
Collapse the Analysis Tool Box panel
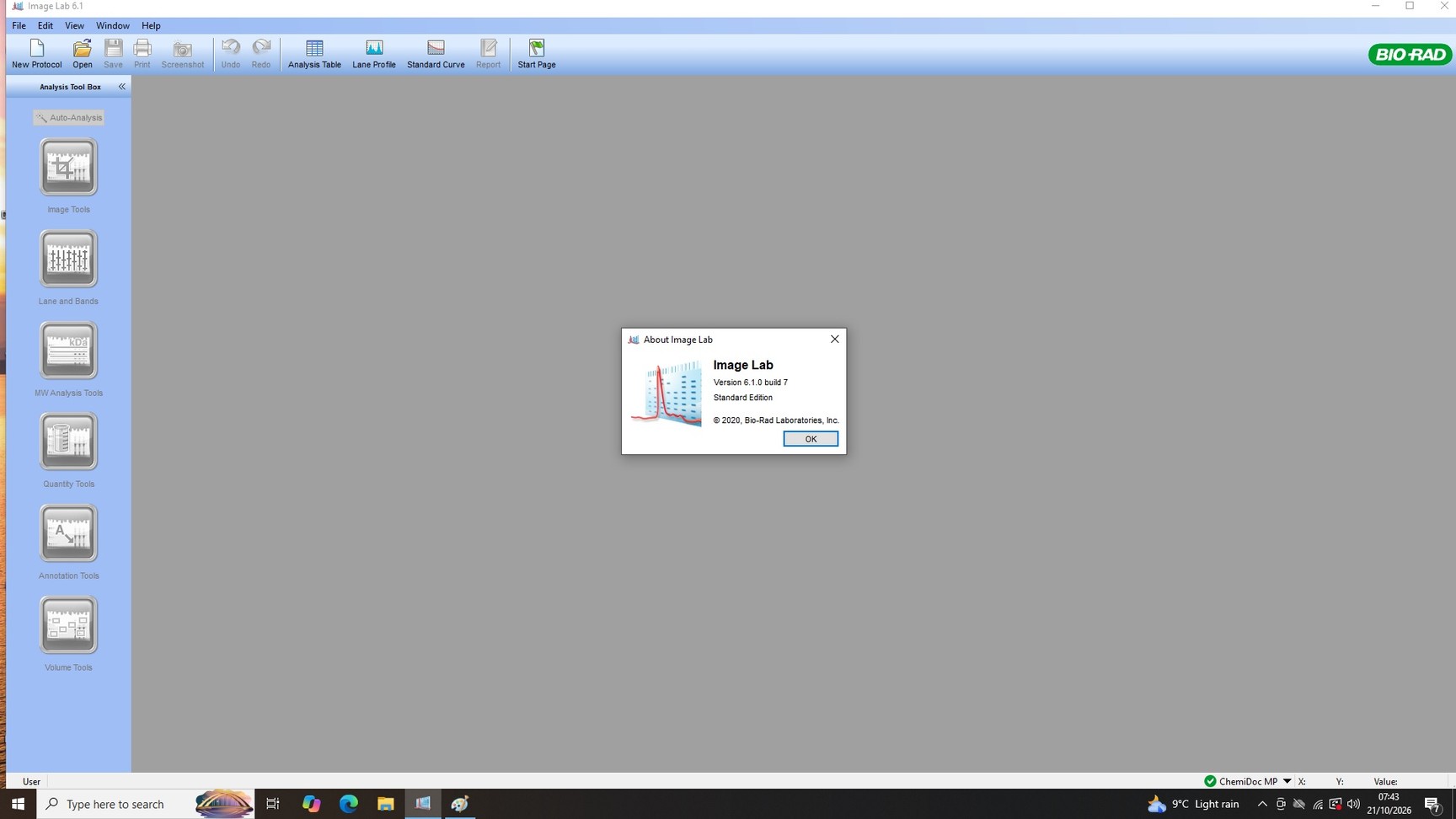click(x=121, y=87)
